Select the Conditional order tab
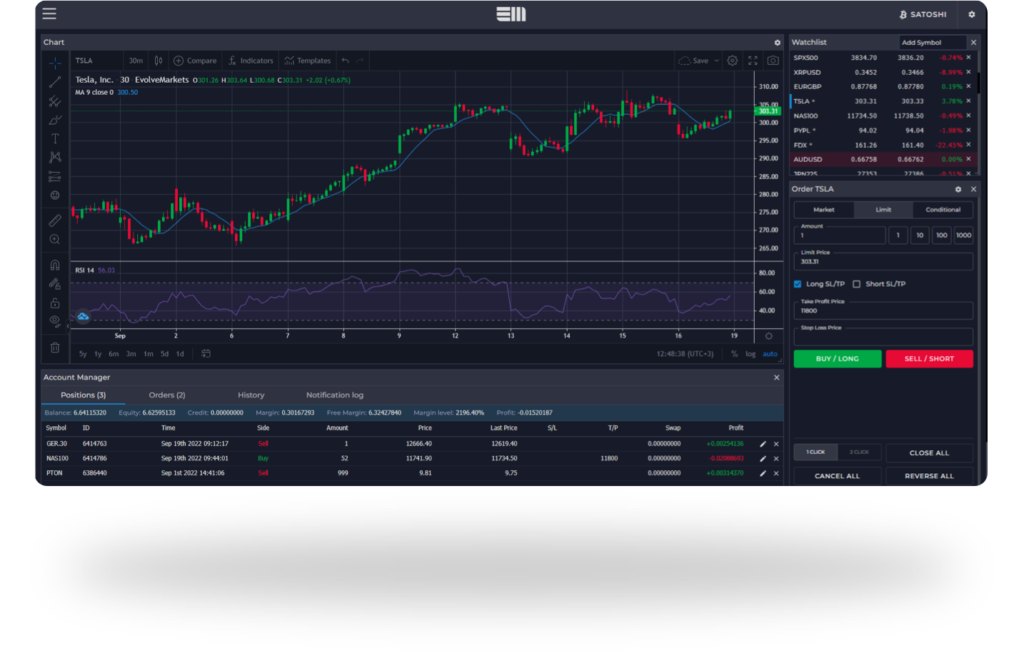1024x668 pixels. click(x=942, y=210)
